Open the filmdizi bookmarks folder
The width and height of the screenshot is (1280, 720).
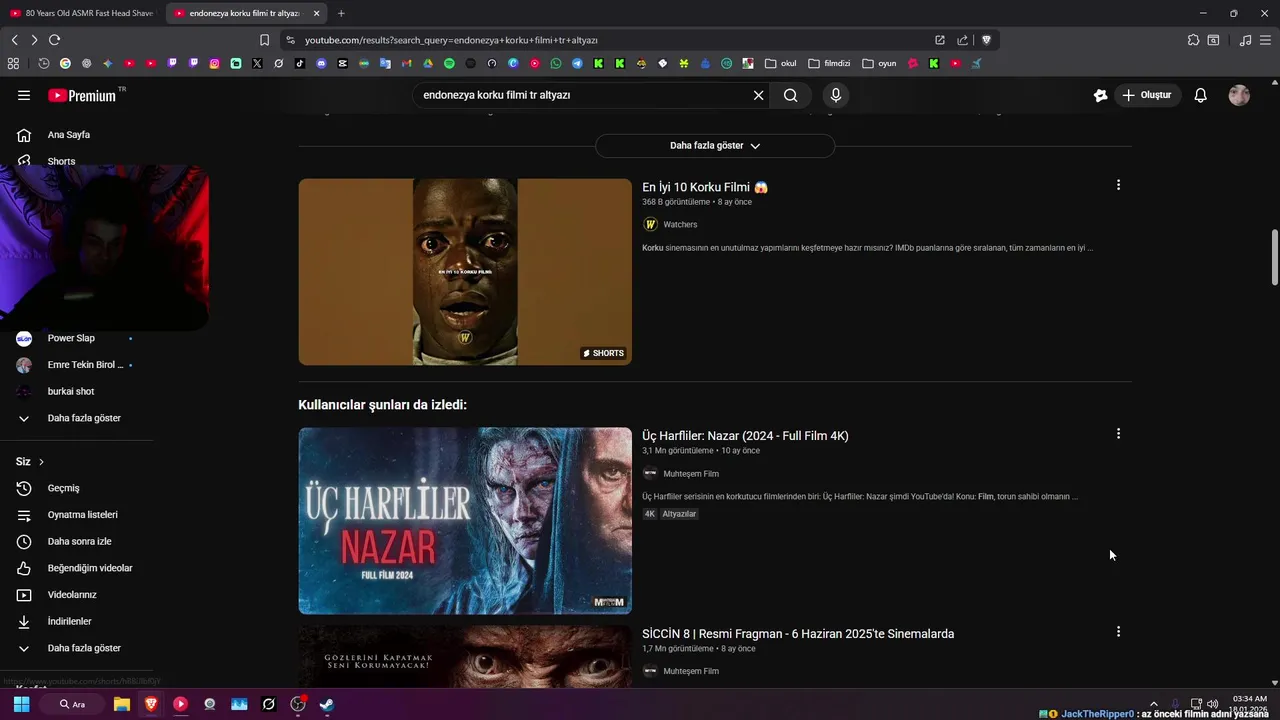(829, 63)
